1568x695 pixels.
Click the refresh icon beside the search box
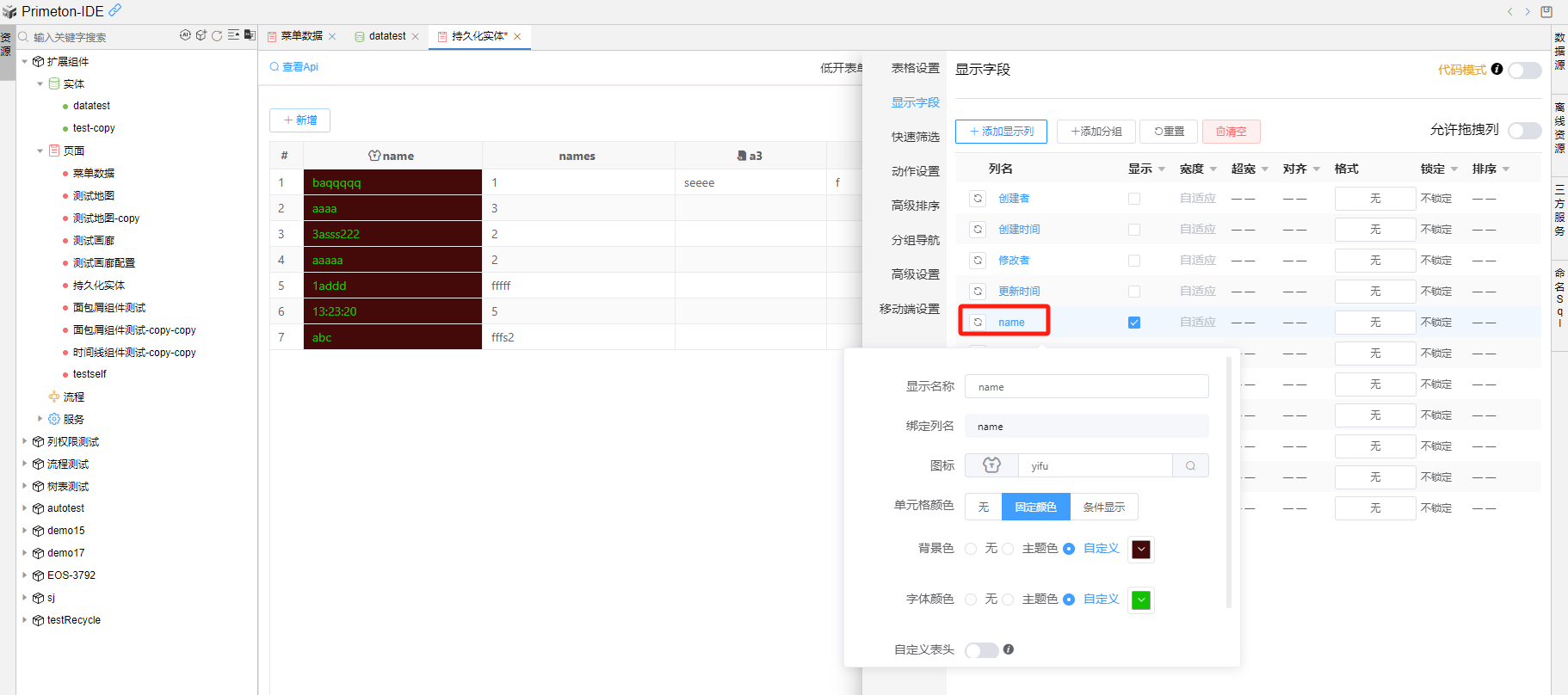tap(217, 35)
